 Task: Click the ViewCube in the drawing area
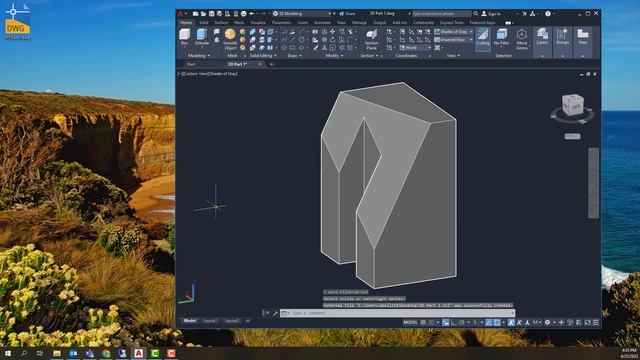[x=573, y=105]
